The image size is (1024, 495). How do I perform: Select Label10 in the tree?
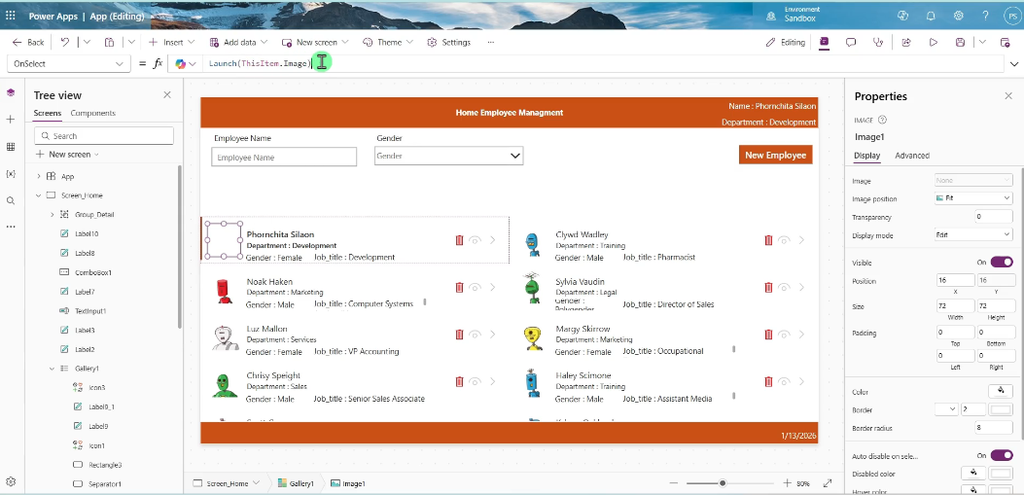87,234
